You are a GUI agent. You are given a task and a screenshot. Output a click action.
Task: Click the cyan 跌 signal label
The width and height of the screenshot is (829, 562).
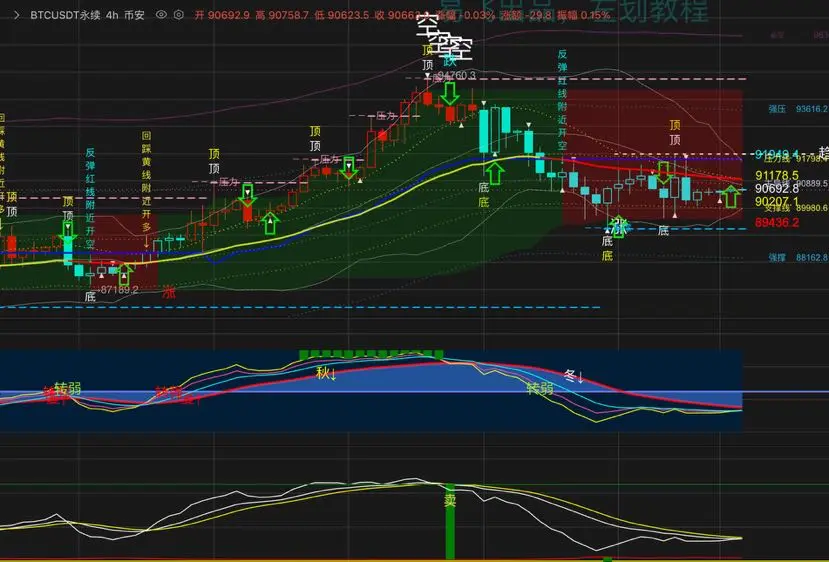pos(449,61)
